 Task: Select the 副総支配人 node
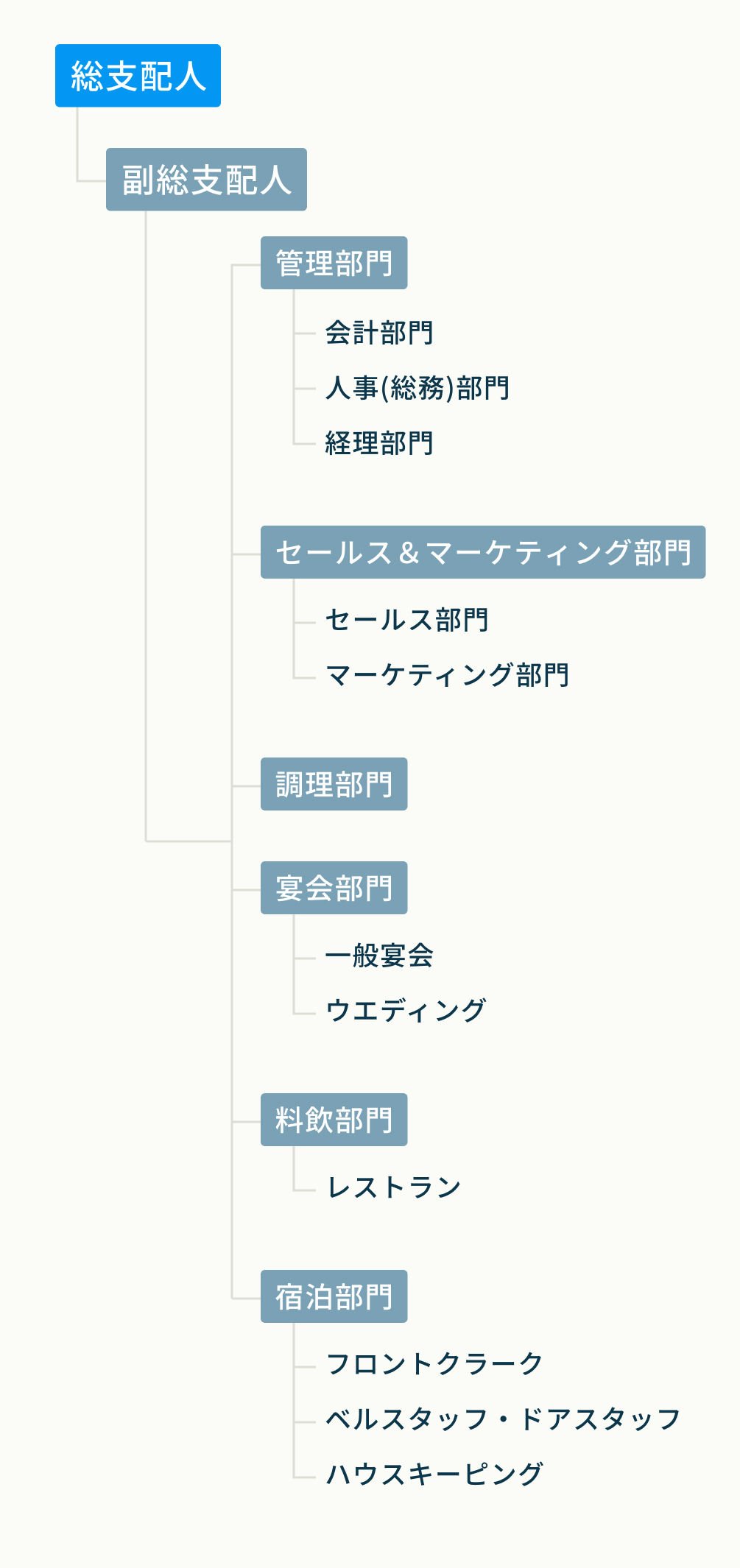pyautogui.click(x=206, y=180)
